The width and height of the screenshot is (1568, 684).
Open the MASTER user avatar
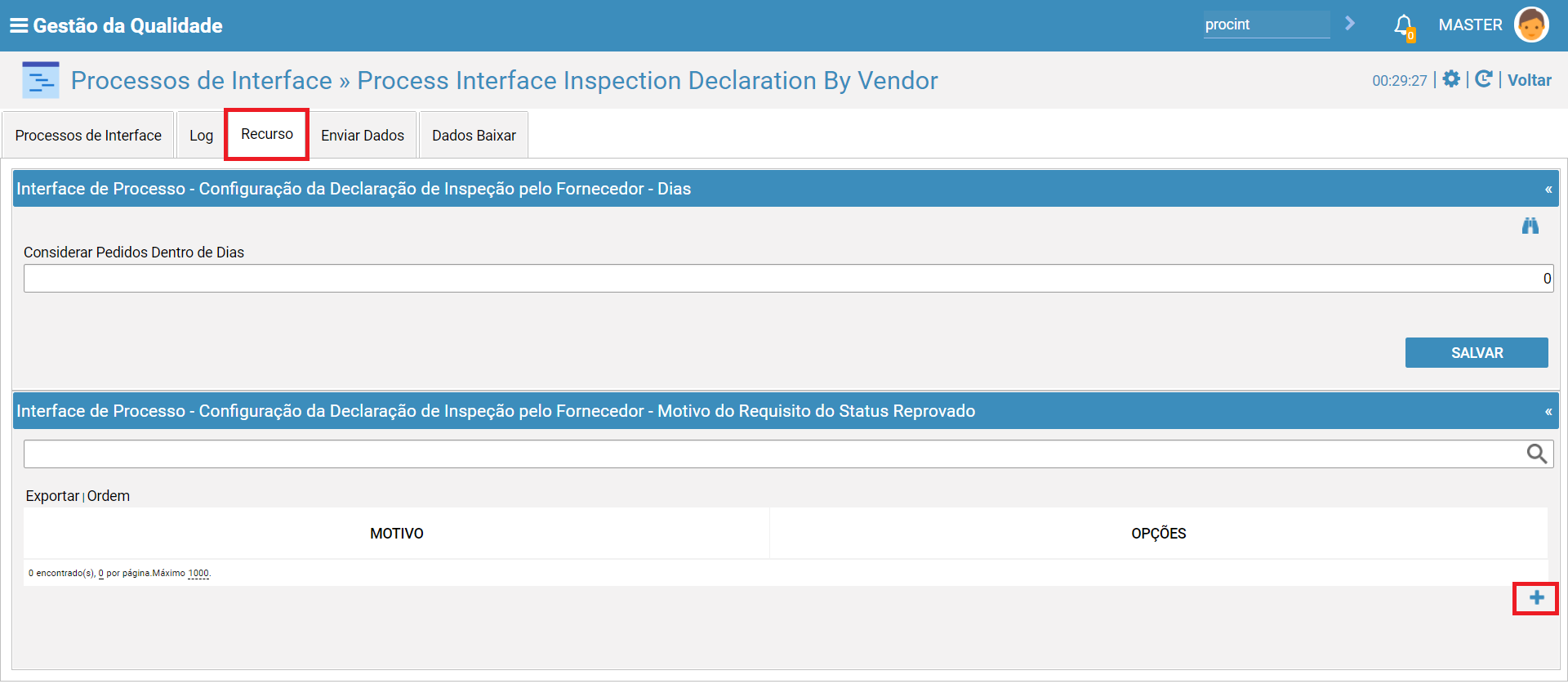tap(1531, 25)
